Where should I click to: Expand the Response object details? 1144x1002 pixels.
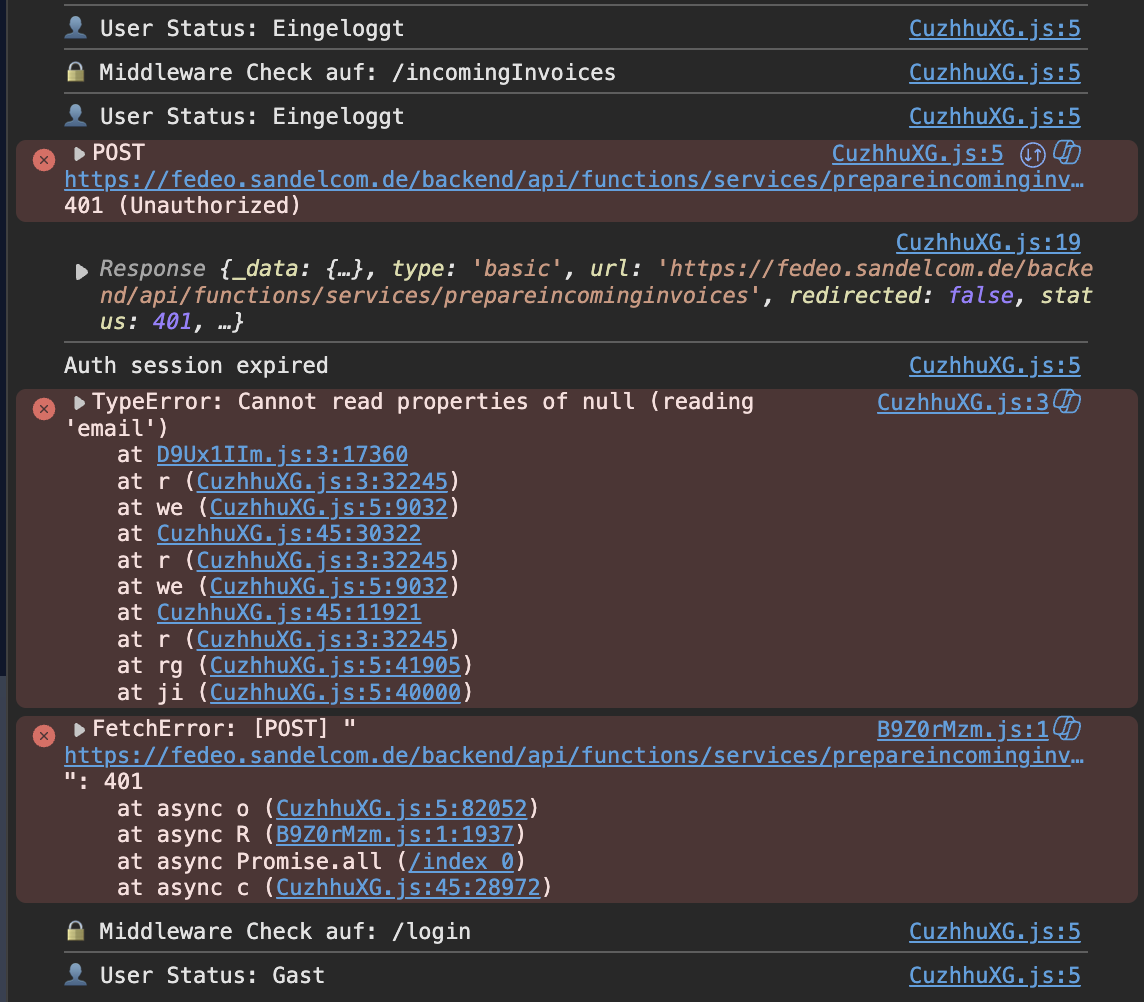click(x=82, y=271)
